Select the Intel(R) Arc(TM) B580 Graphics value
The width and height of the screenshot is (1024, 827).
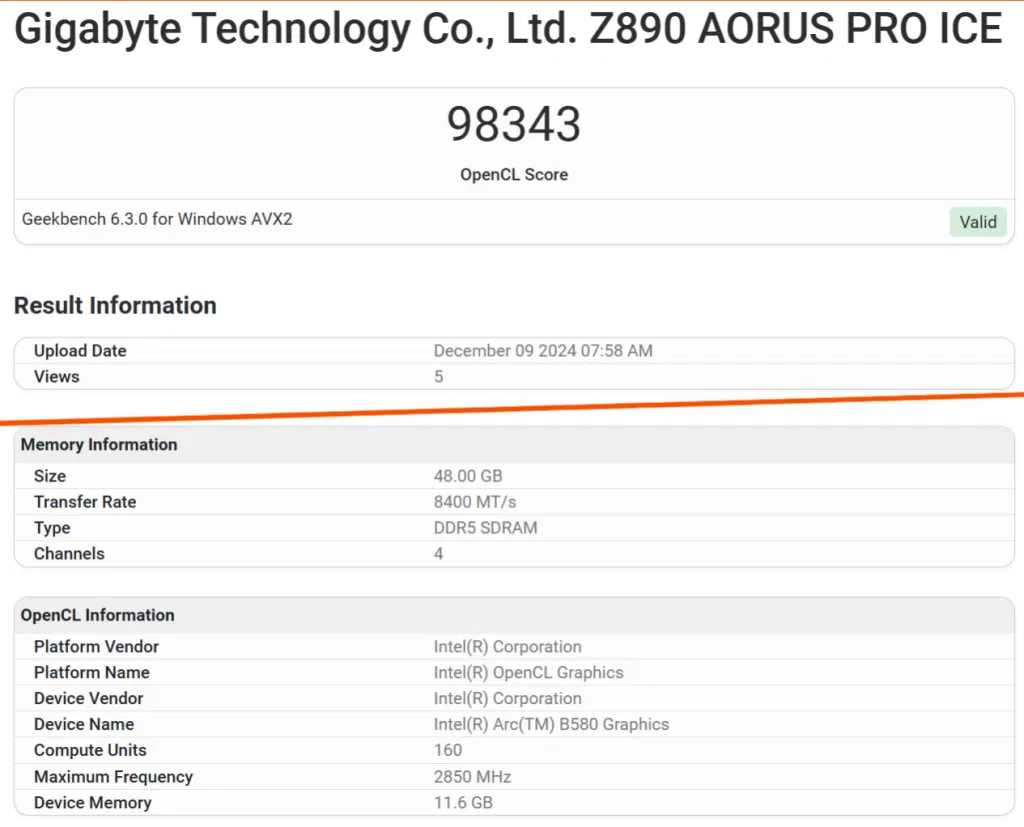pos(551,724)
